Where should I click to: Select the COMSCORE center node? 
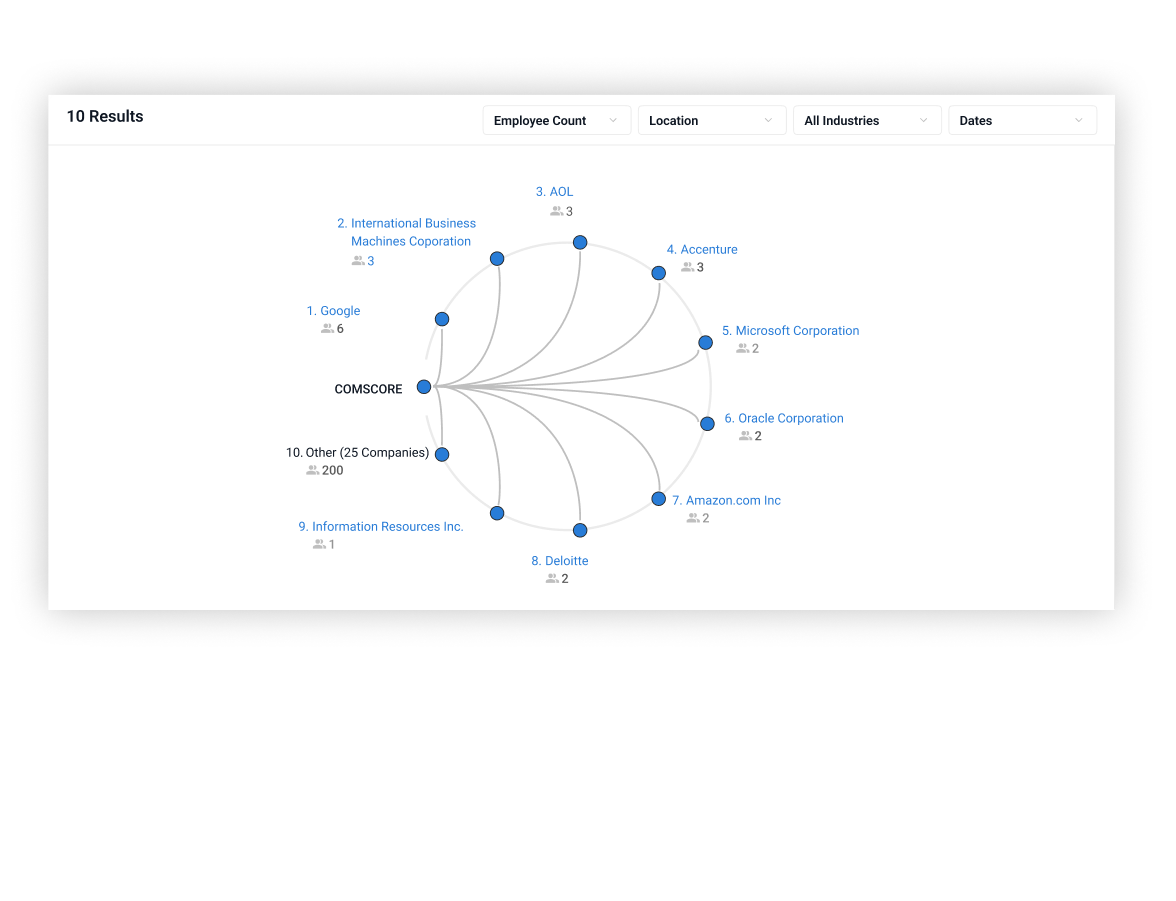(423, 387)
